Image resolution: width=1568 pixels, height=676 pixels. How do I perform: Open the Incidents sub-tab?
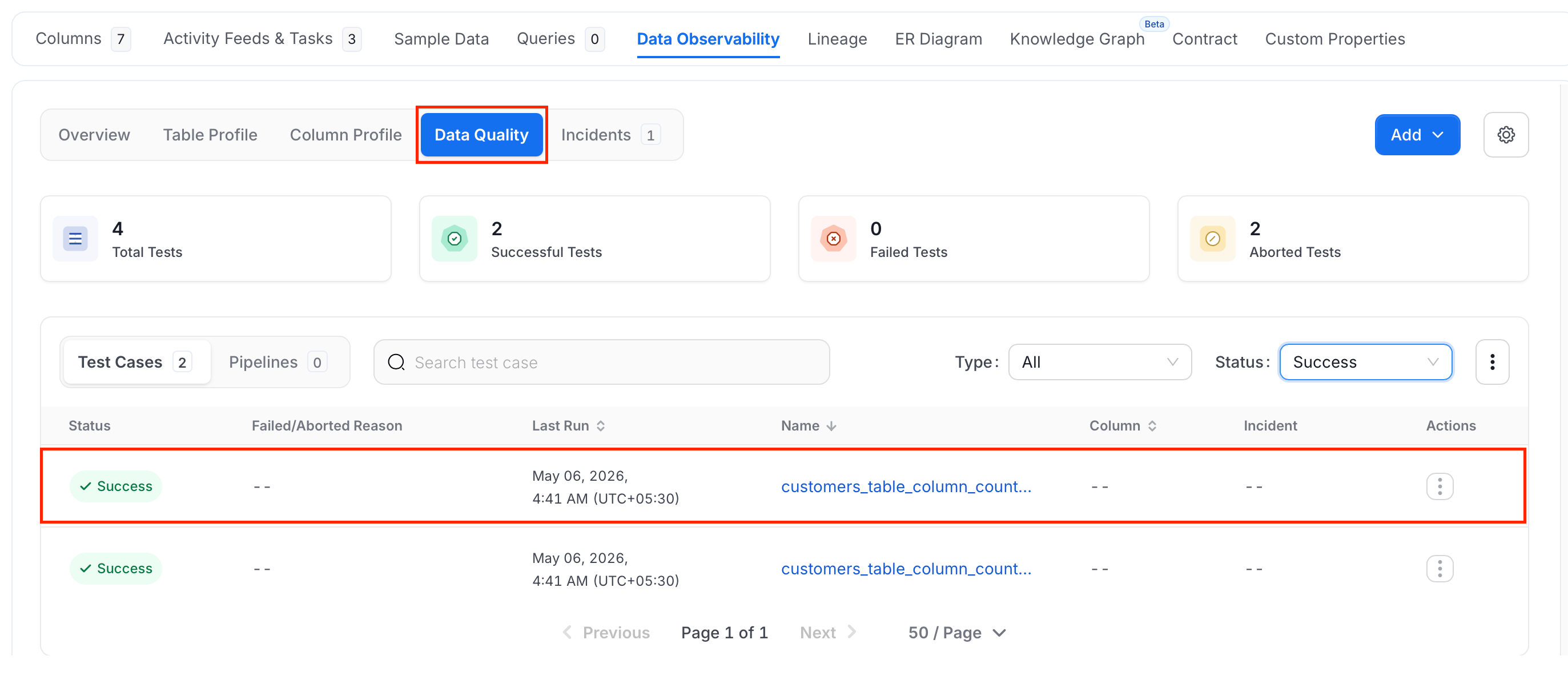610,135
